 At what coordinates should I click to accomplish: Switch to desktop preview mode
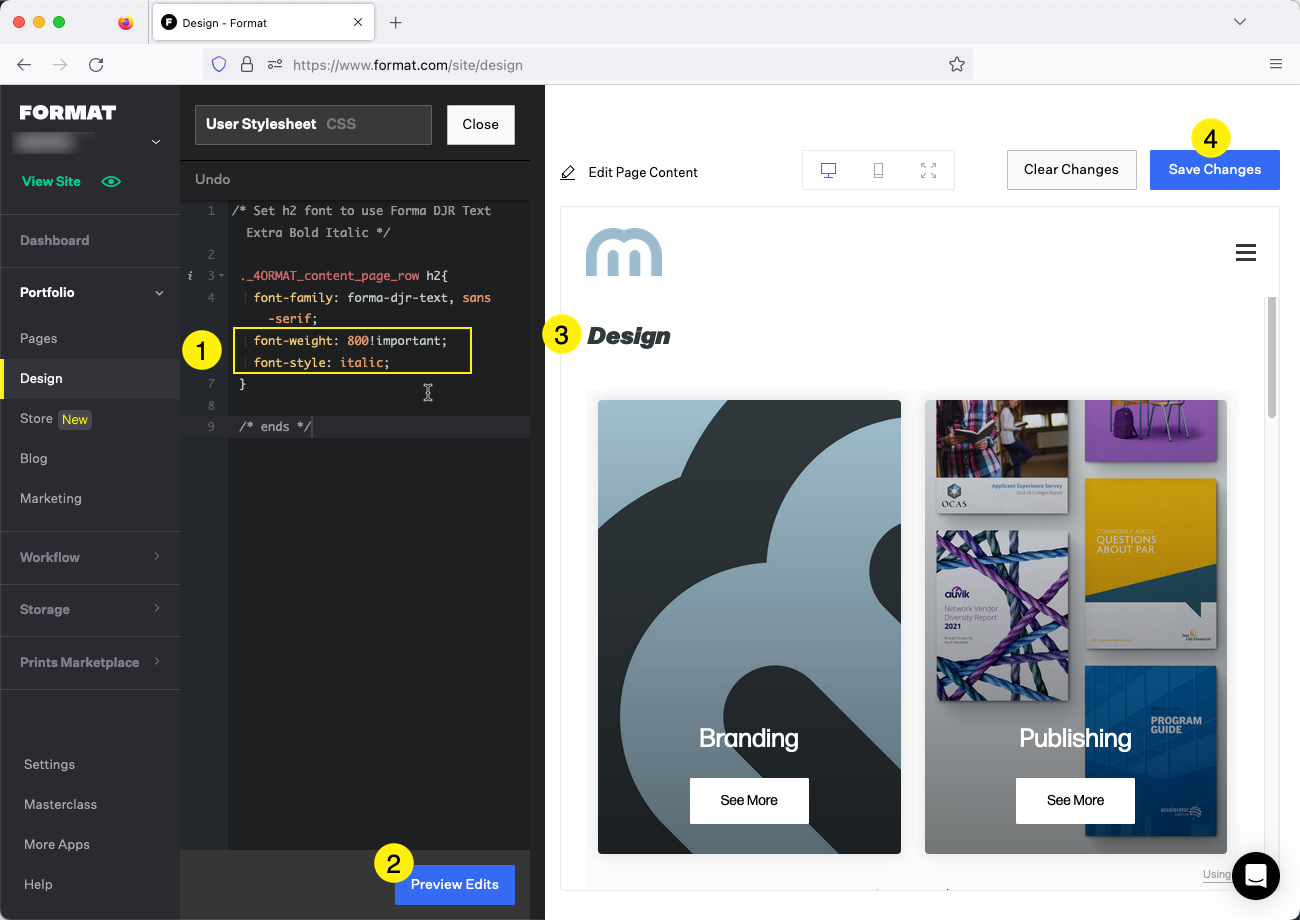828,170
